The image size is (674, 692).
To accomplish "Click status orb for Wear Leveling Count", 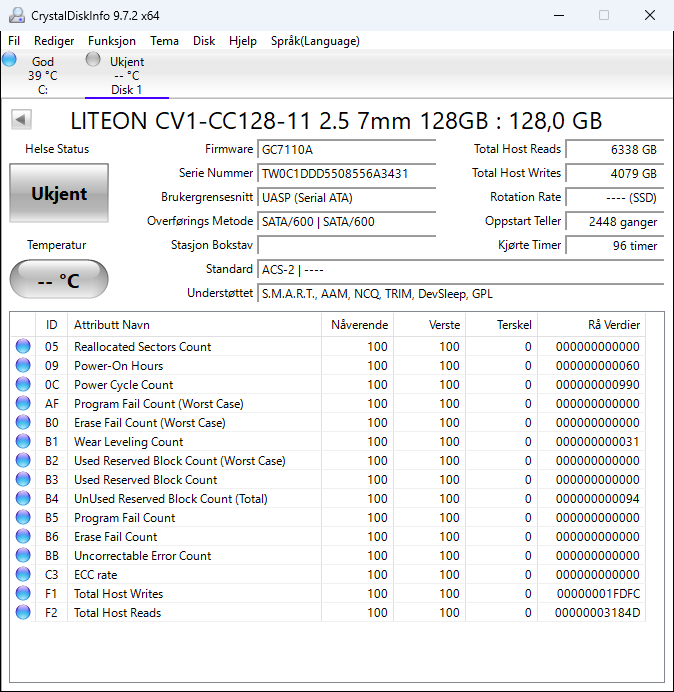I will (23, 441).
